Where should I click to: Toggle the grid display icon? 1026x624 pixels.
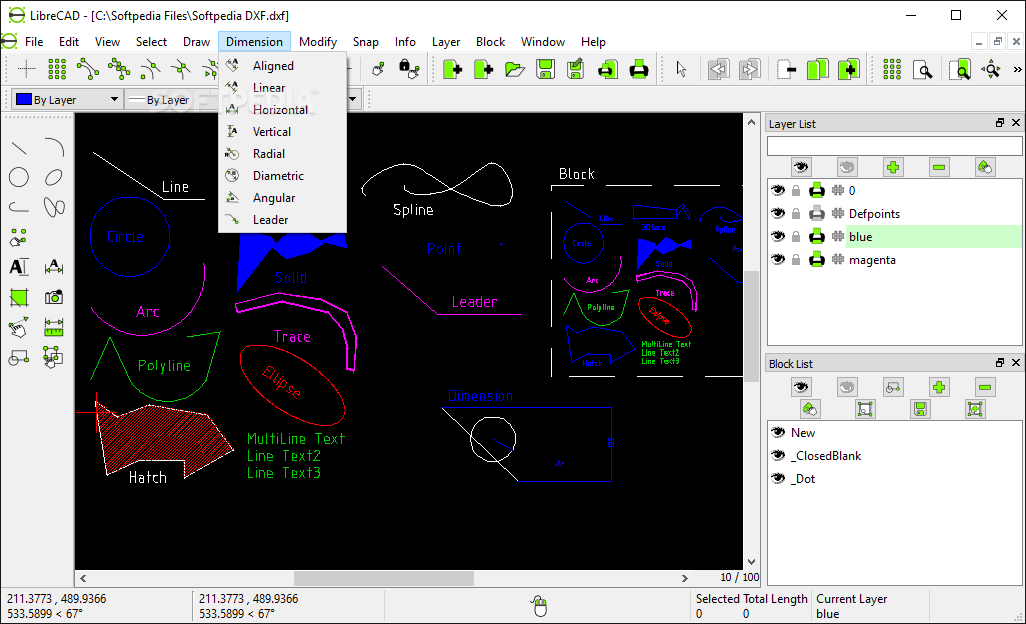point(892,69)
